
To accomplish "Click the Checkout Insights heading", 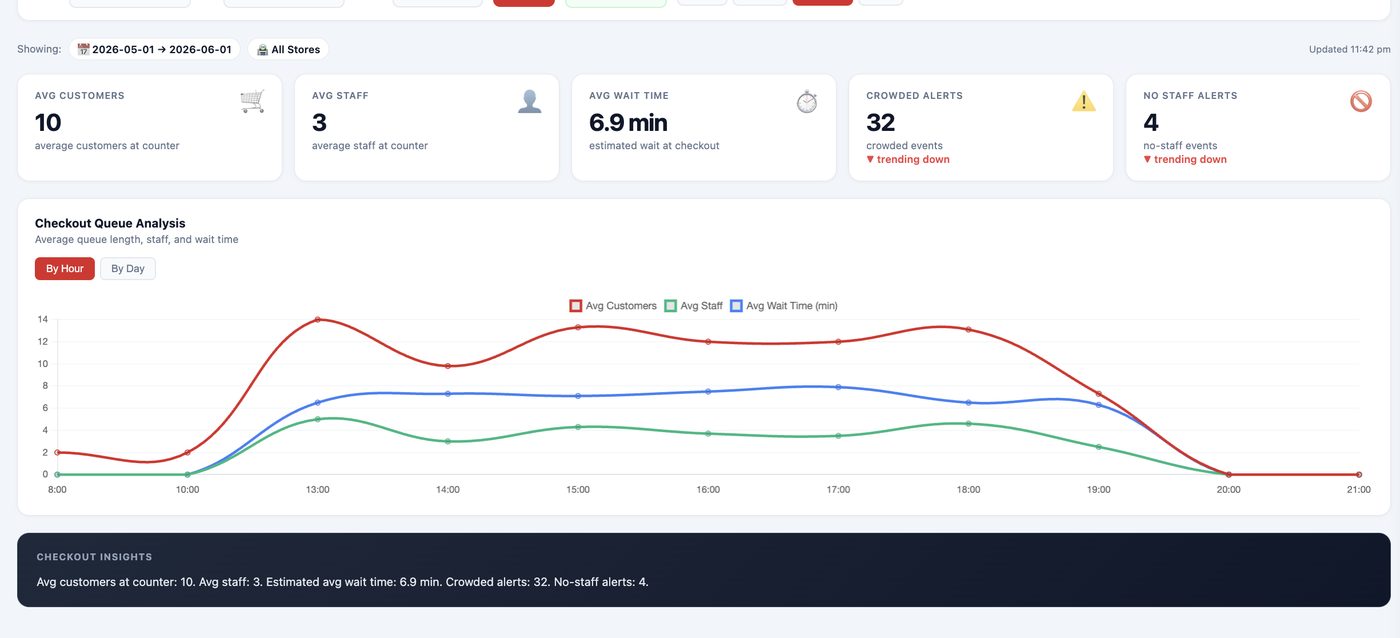I will point(94,557).
